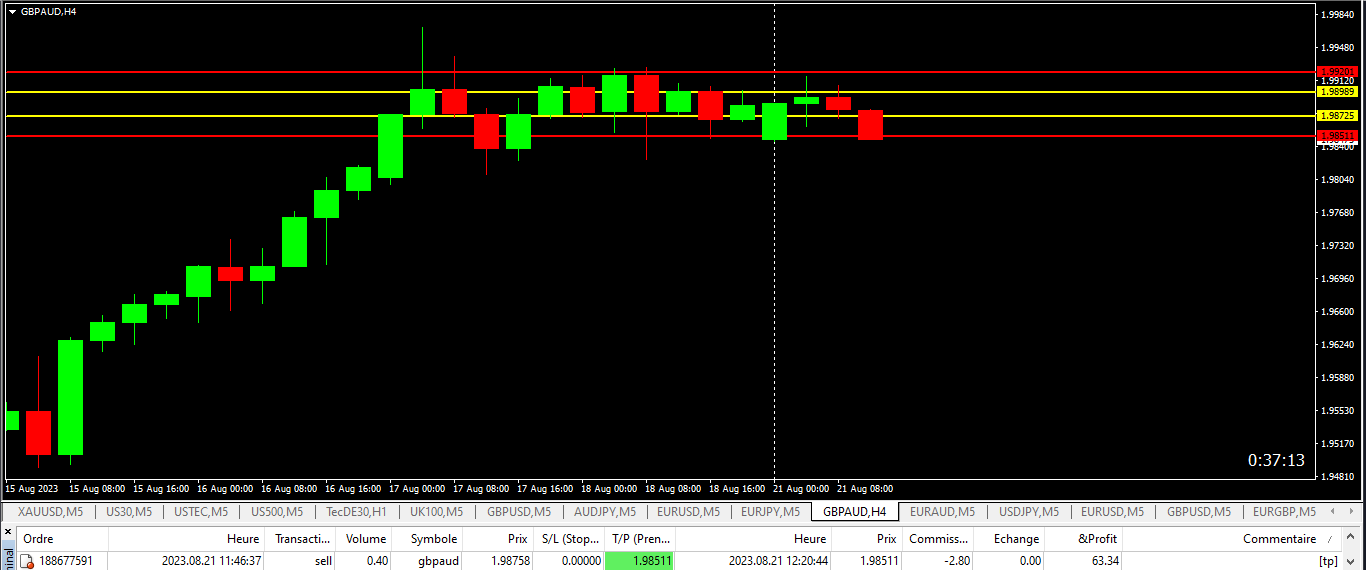Select the EURGBP,M5 chart tab
Viewport: 1366px width, 570px height.
click(x=1284, y=512)
